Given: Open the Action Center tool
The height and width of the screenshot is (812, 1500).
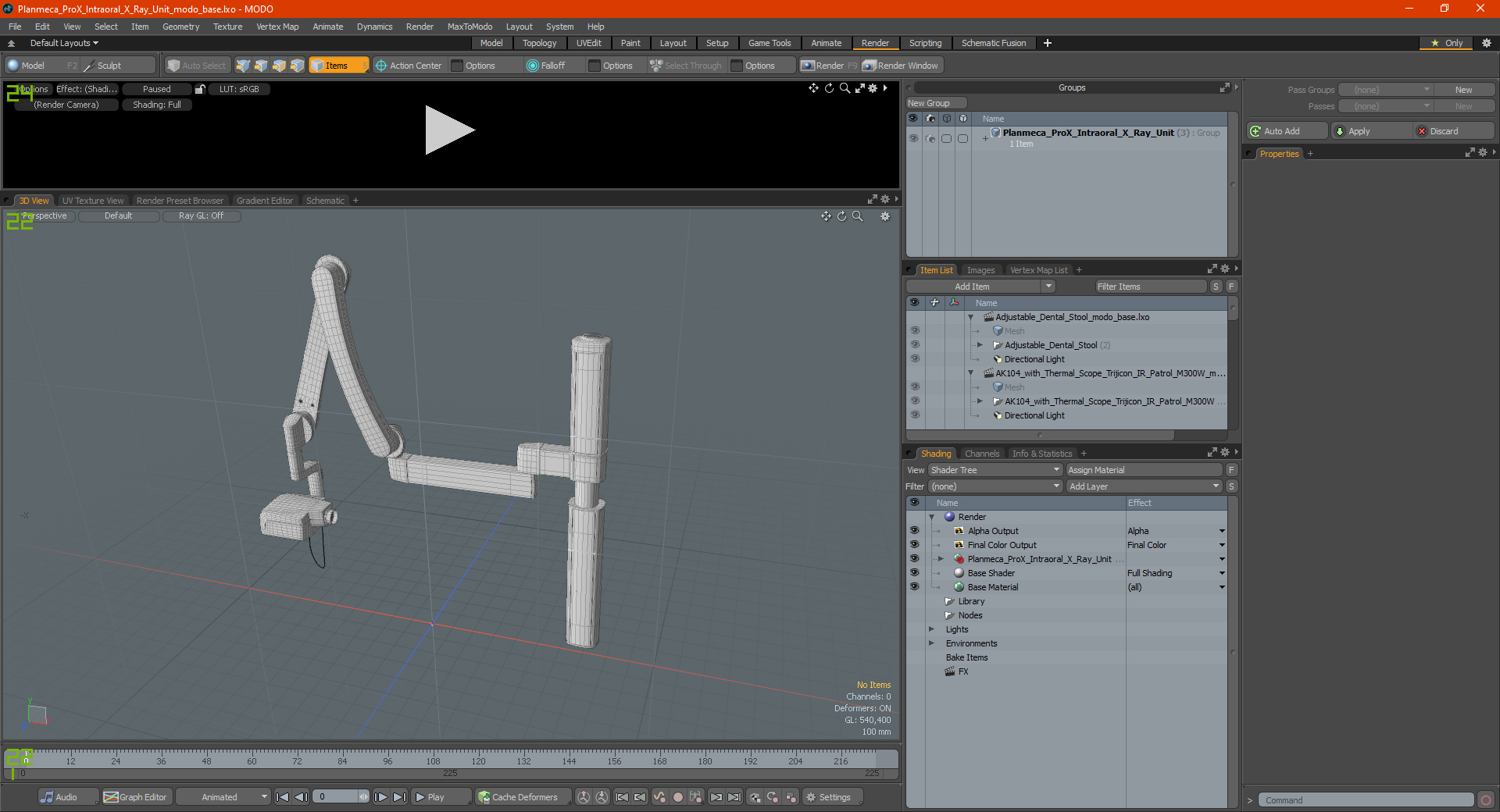Looking at the screenshot, I should pos(409,66).
